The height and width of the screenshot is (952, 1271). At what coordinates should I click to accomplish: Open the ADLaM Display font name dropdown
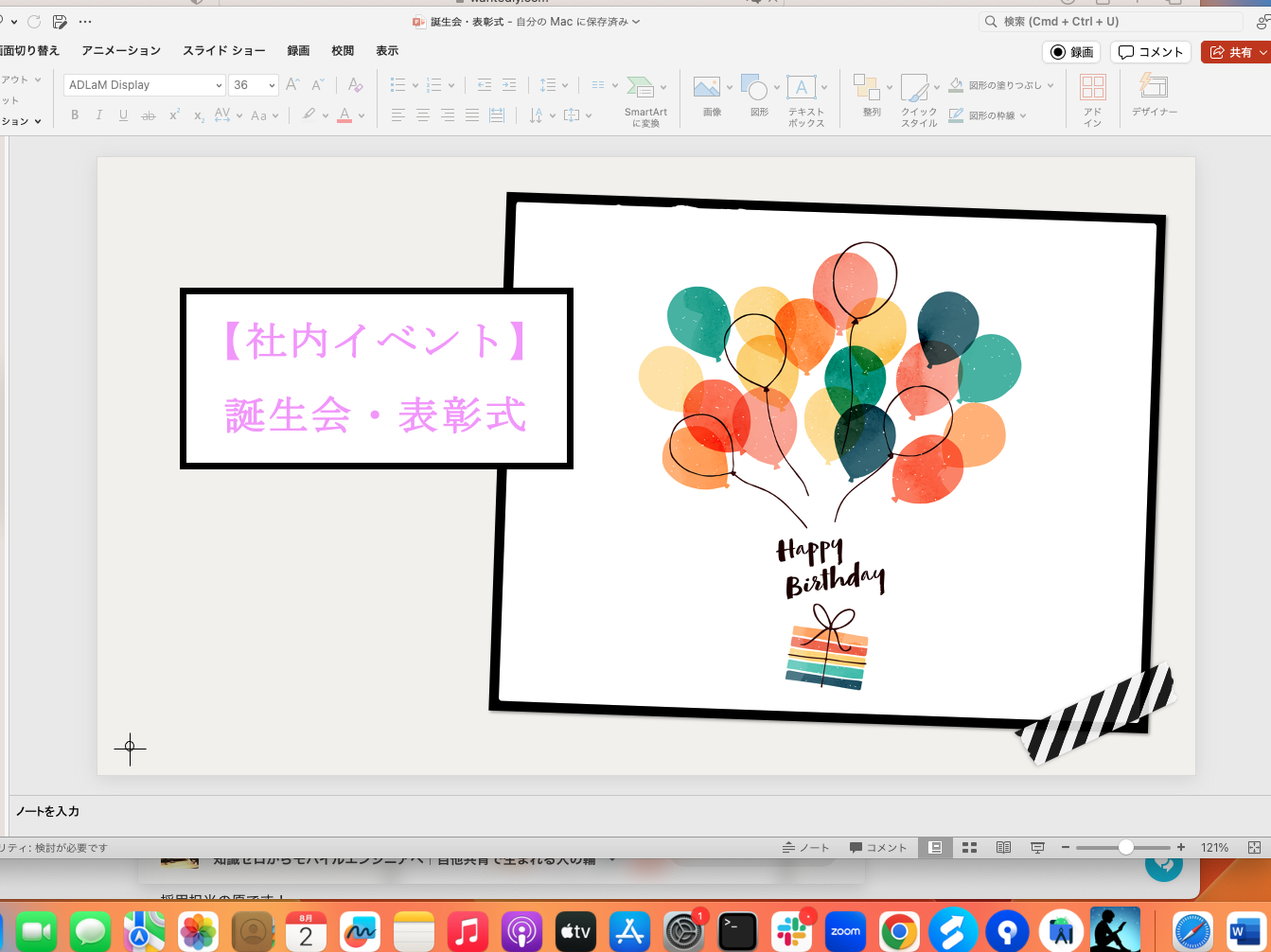[x=219, y=85]
